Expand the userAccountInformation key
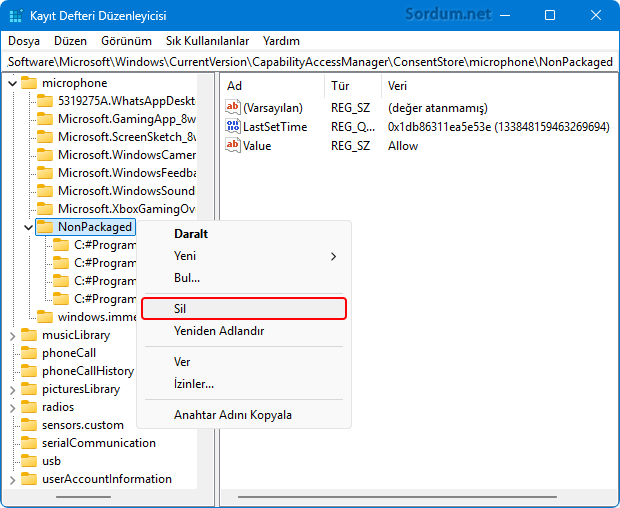Viewport: 620px width, 508px height. click(x=12, y=479)
